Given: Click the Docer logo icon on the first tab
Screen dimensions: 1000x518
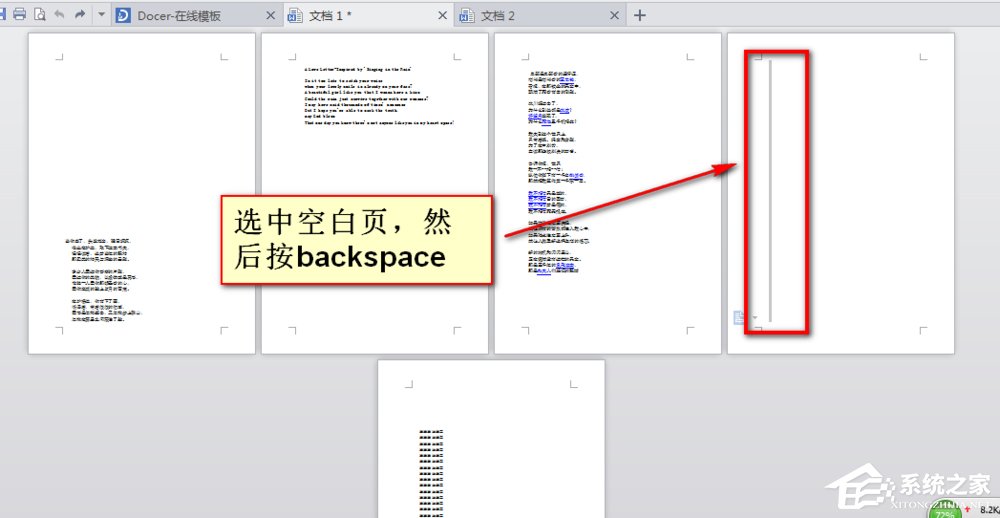Looking at the screenshot, I should (x=123, y=15).
